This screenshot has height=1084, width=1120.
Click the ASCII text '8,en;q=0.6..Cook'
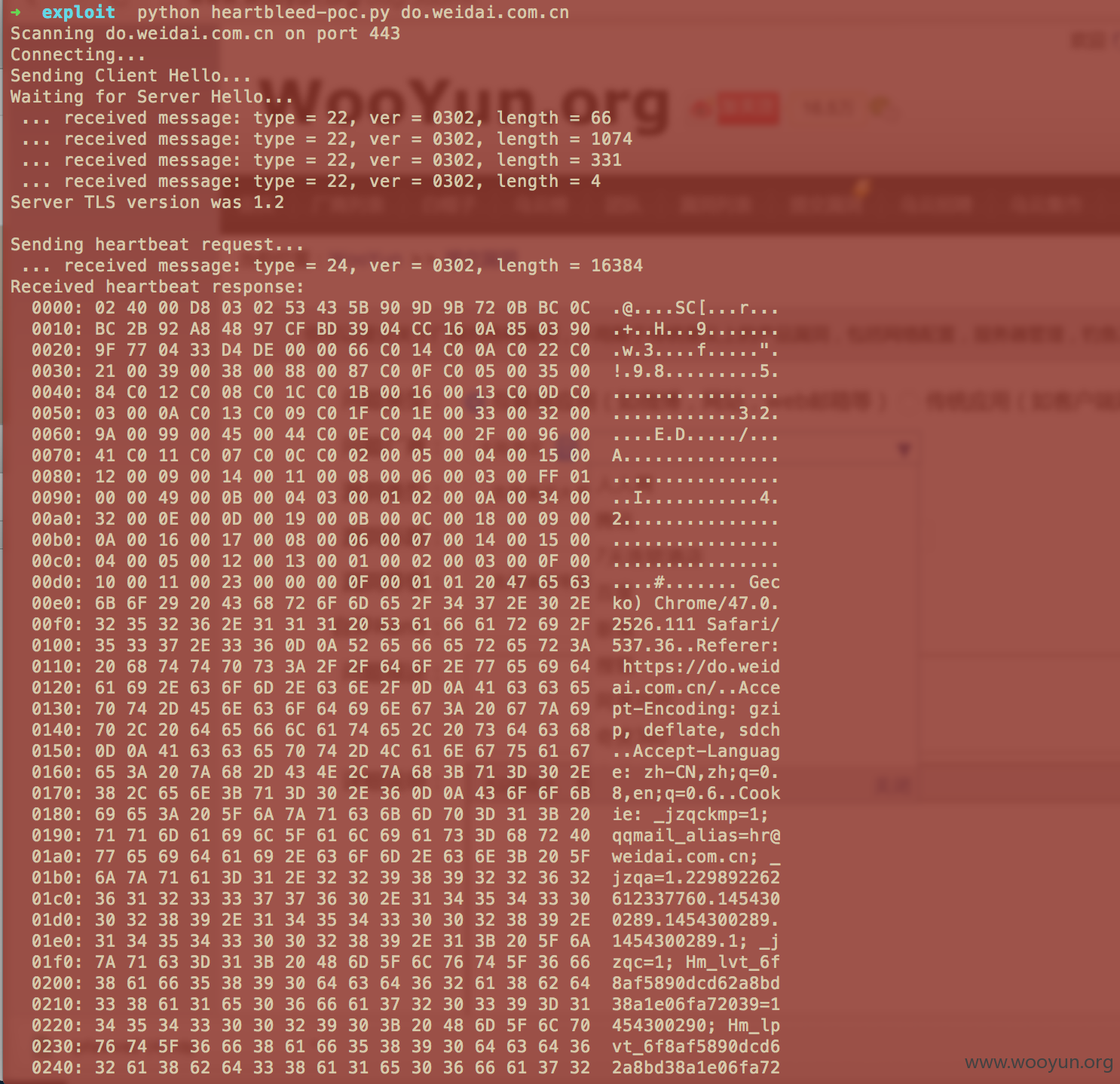click(x=696, y=793)
